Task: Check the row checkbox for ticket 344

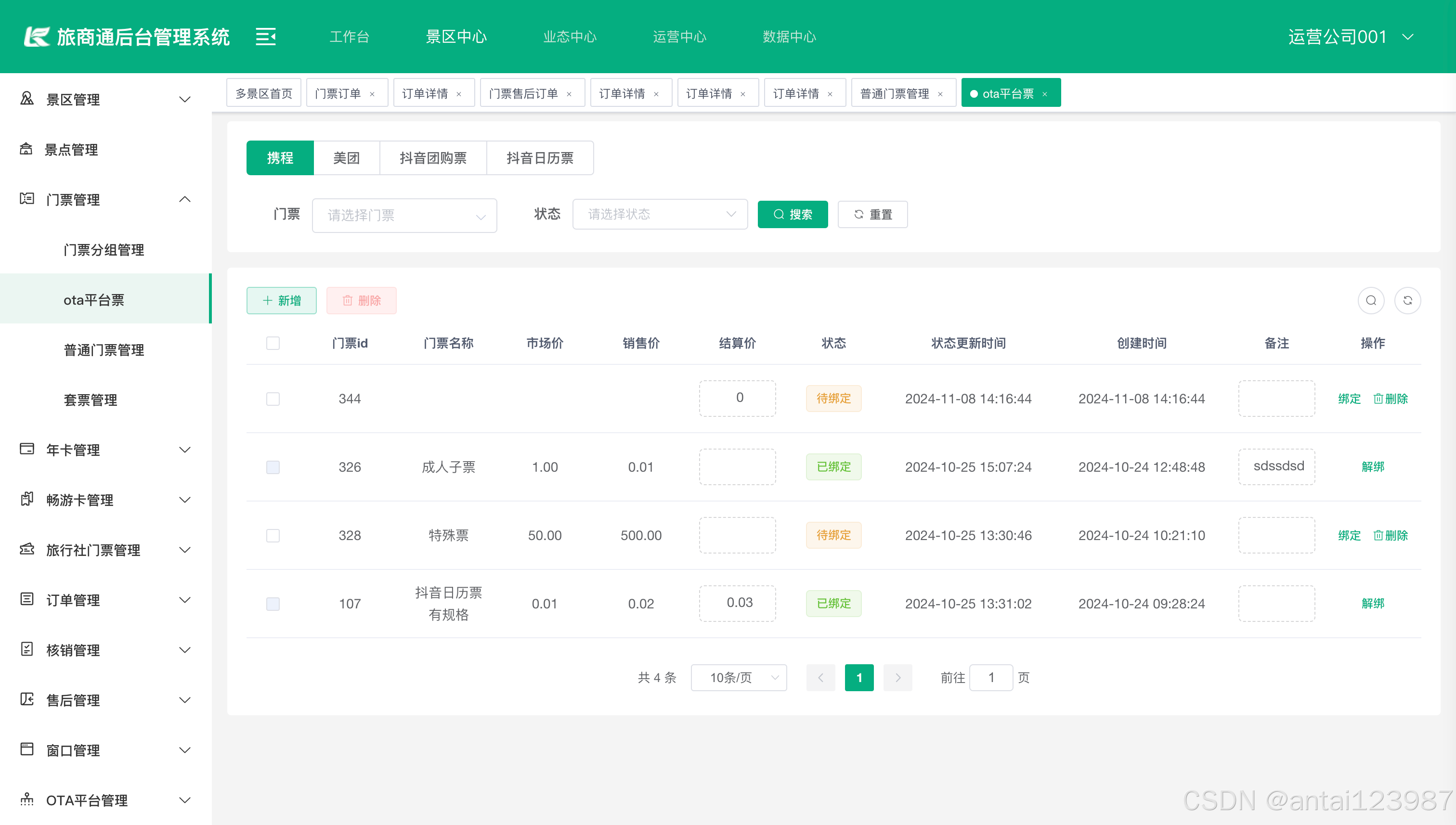Action: pyautogui.click(x=273, y=399)
